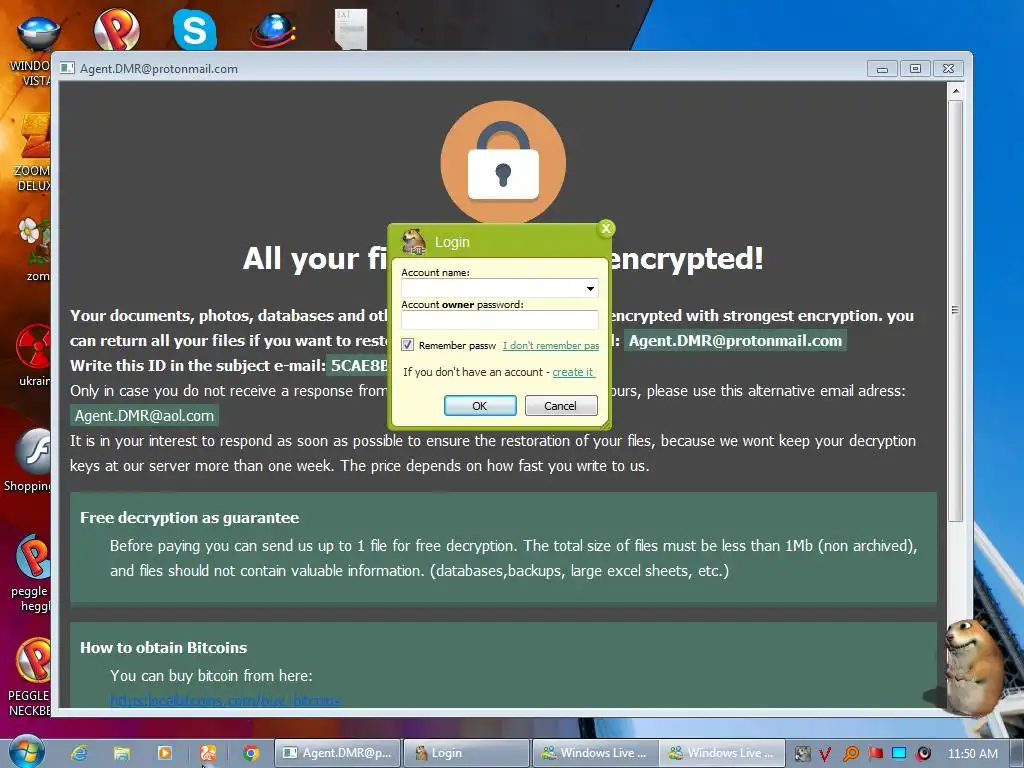Open the media player taskbar icon
This screenshot has width=1024, height=768.
165,753
